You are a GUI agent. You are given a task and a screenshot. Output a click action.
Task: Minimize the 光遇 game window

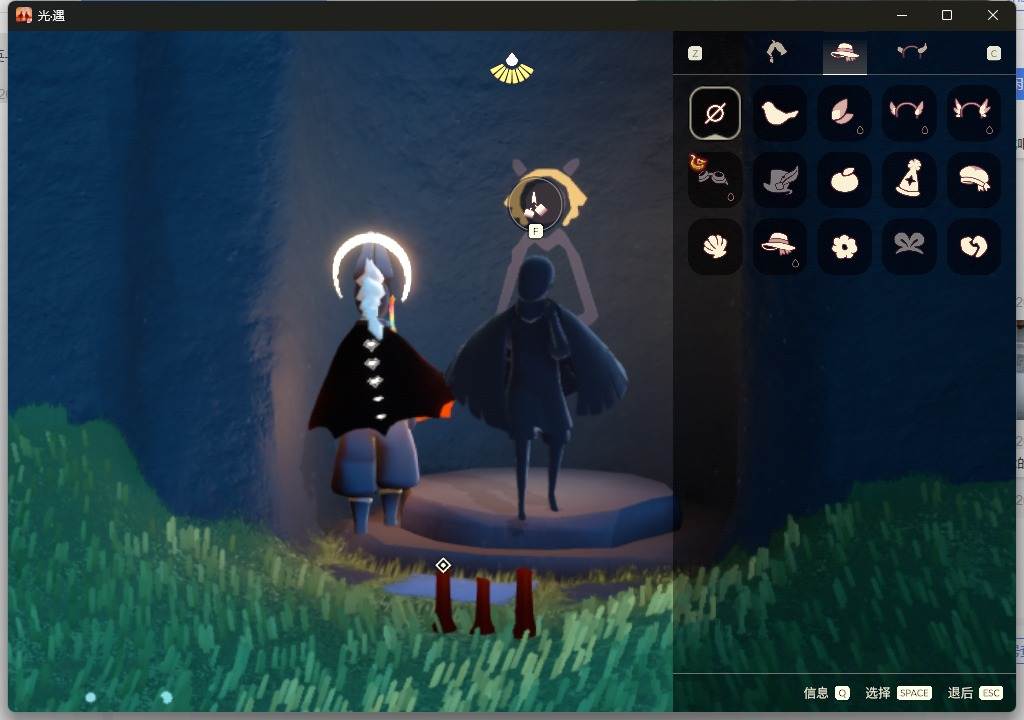pos(902,15)
